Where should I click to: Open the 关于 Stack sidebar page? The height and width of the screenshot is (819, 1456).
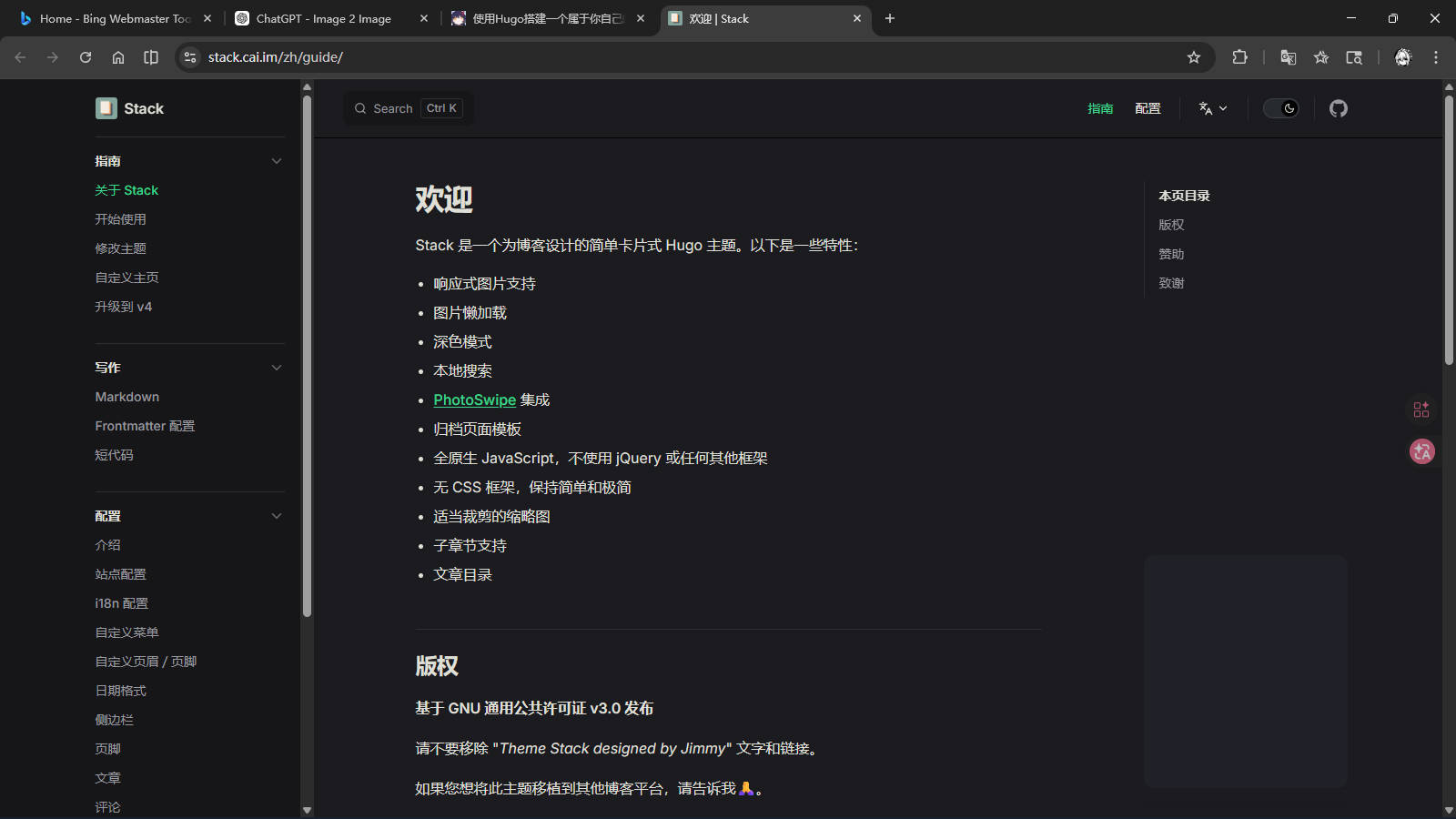126,190
